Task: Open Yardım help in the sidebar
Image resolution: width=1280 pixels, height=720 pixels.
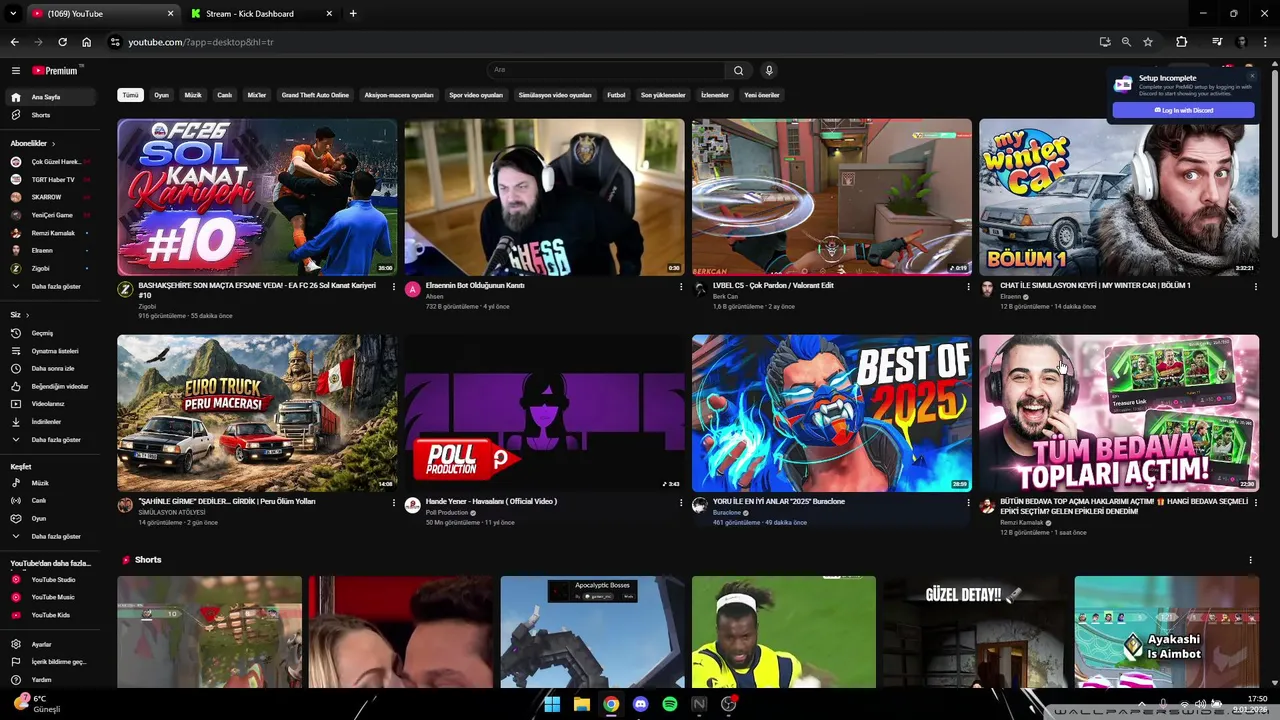Action: pos(53,680)
